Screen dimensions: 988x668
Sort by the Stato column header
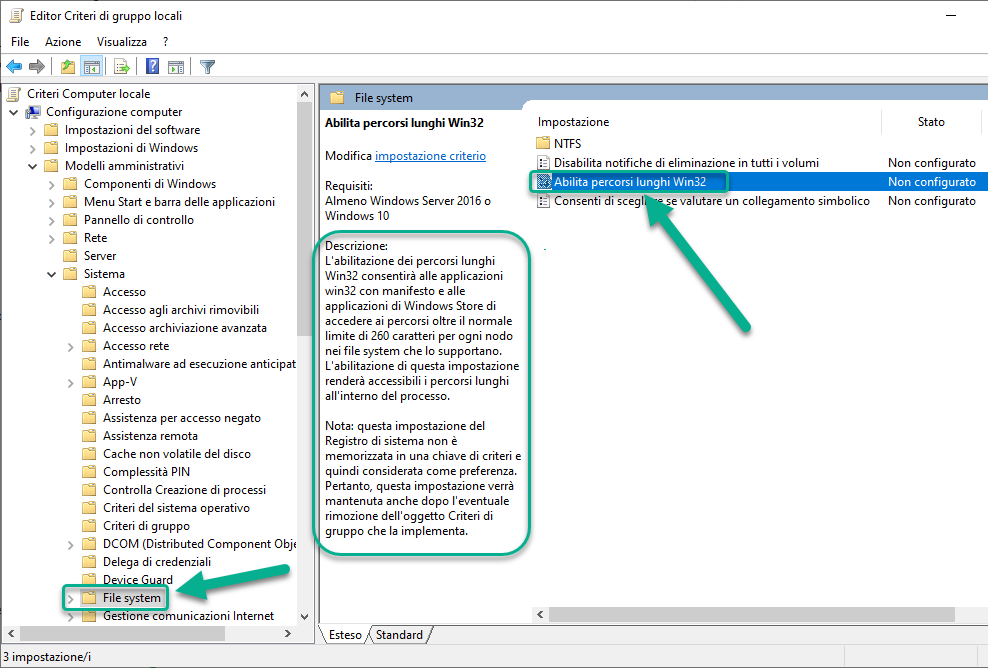pyautogui.click(x=931, y=122)
